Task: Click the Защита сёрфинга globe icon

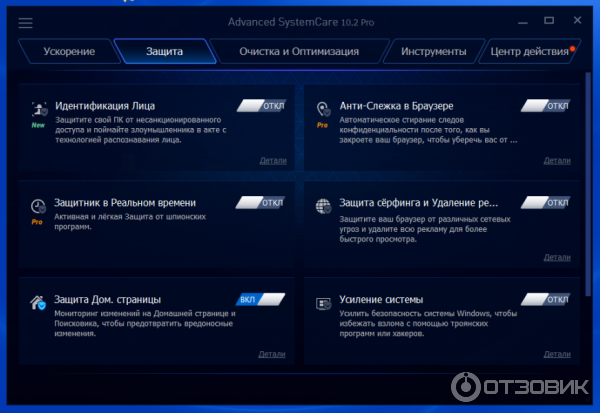Action: pos(323,205)
